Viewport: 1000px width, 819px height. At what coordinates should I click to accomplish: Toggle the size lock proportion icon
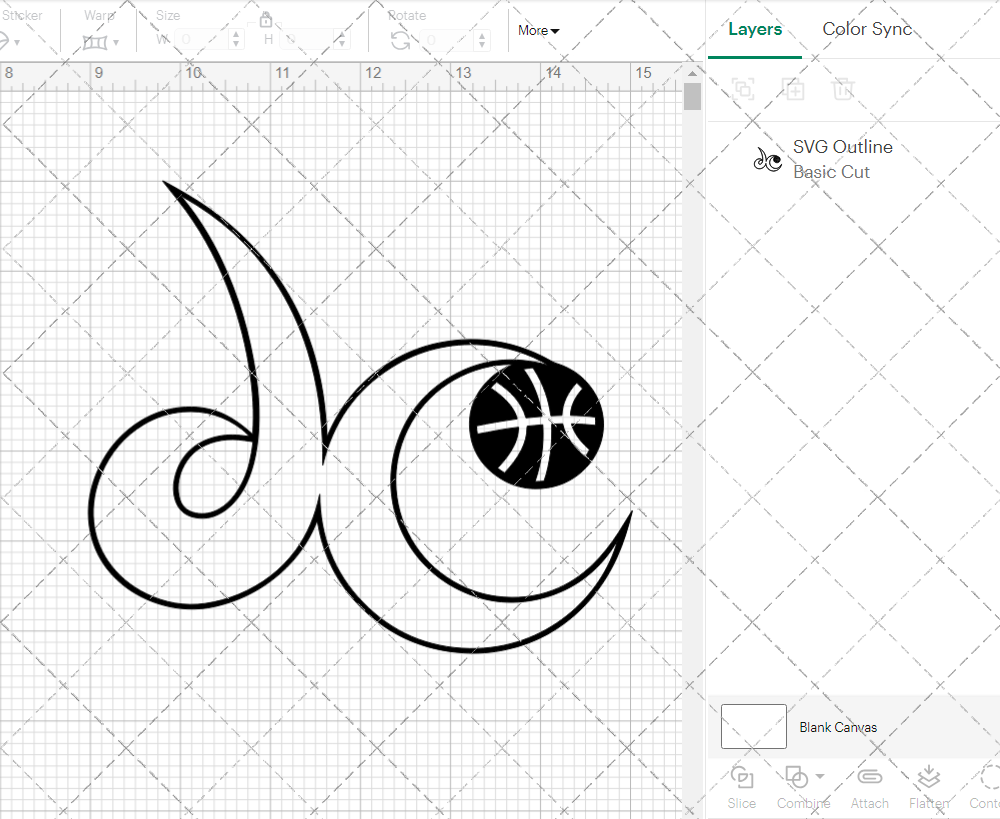click(x=266, y=19)
